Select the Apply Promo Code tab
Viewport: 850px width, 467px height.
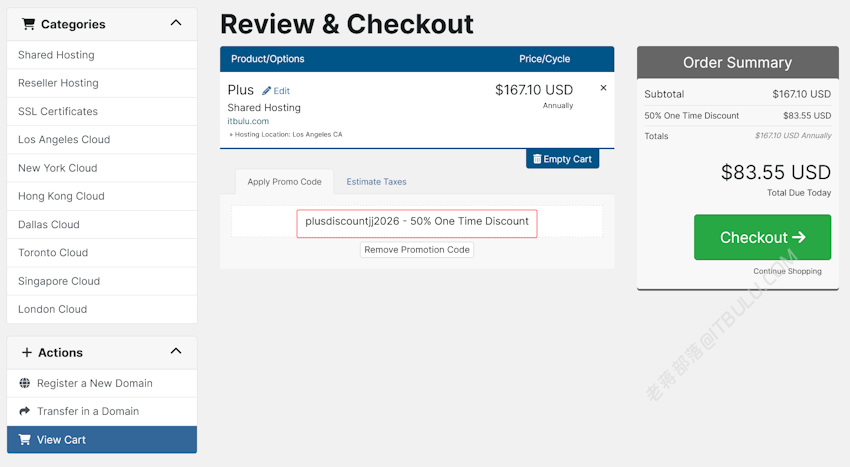click(284, 182)
